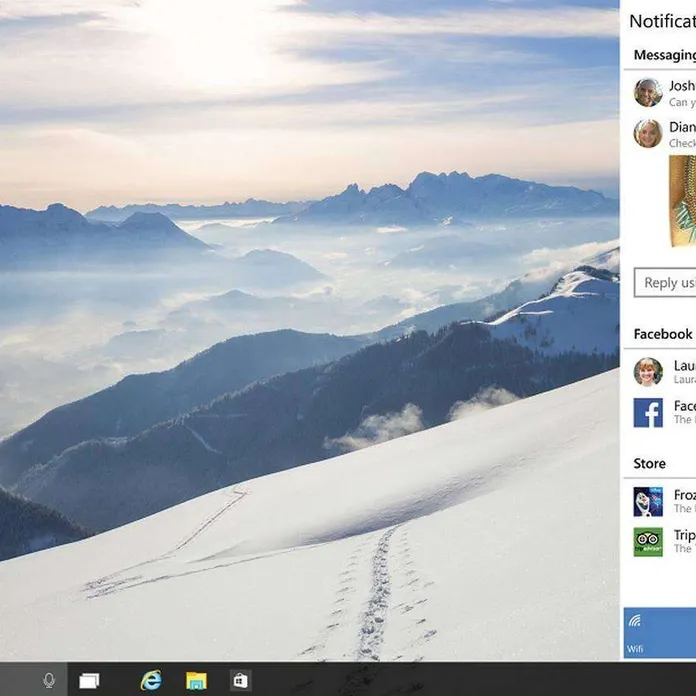Toggle the Wifi quick action tile
Screen dimensions: 696x696
tap(659, 634)
